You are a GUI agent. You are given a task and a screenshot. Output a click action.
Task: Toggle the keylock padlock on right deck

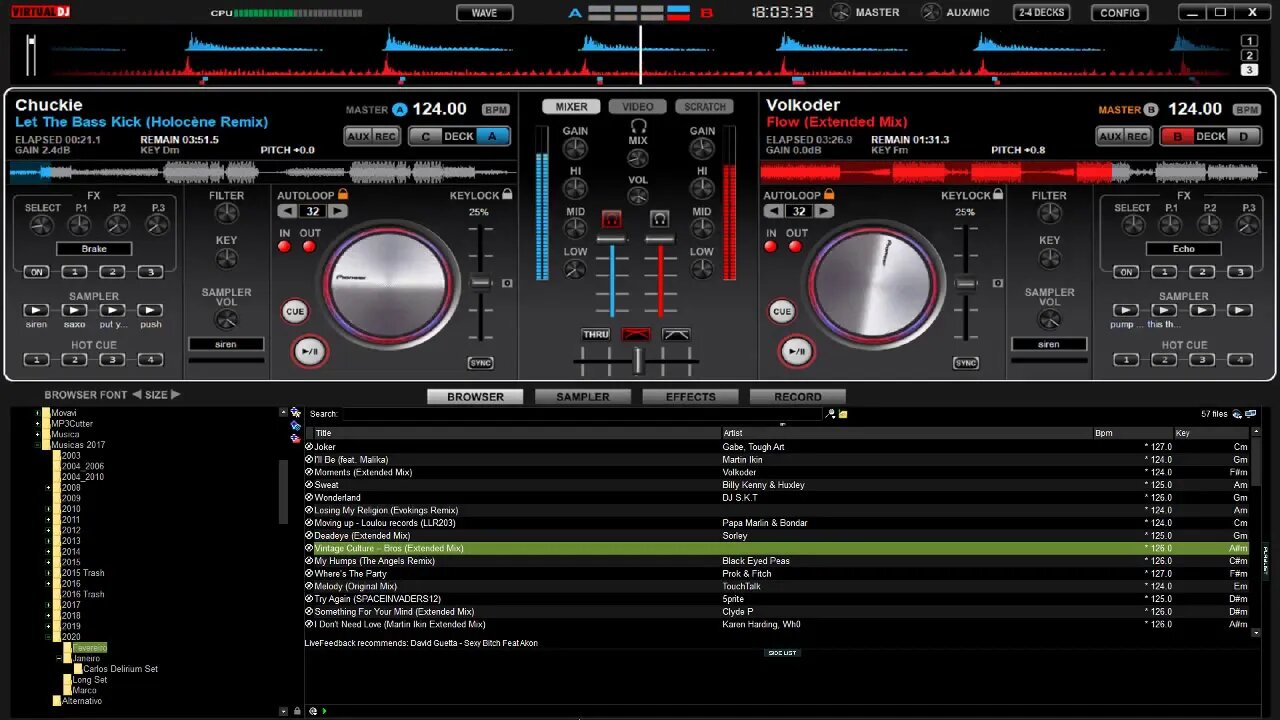point(998,195)
